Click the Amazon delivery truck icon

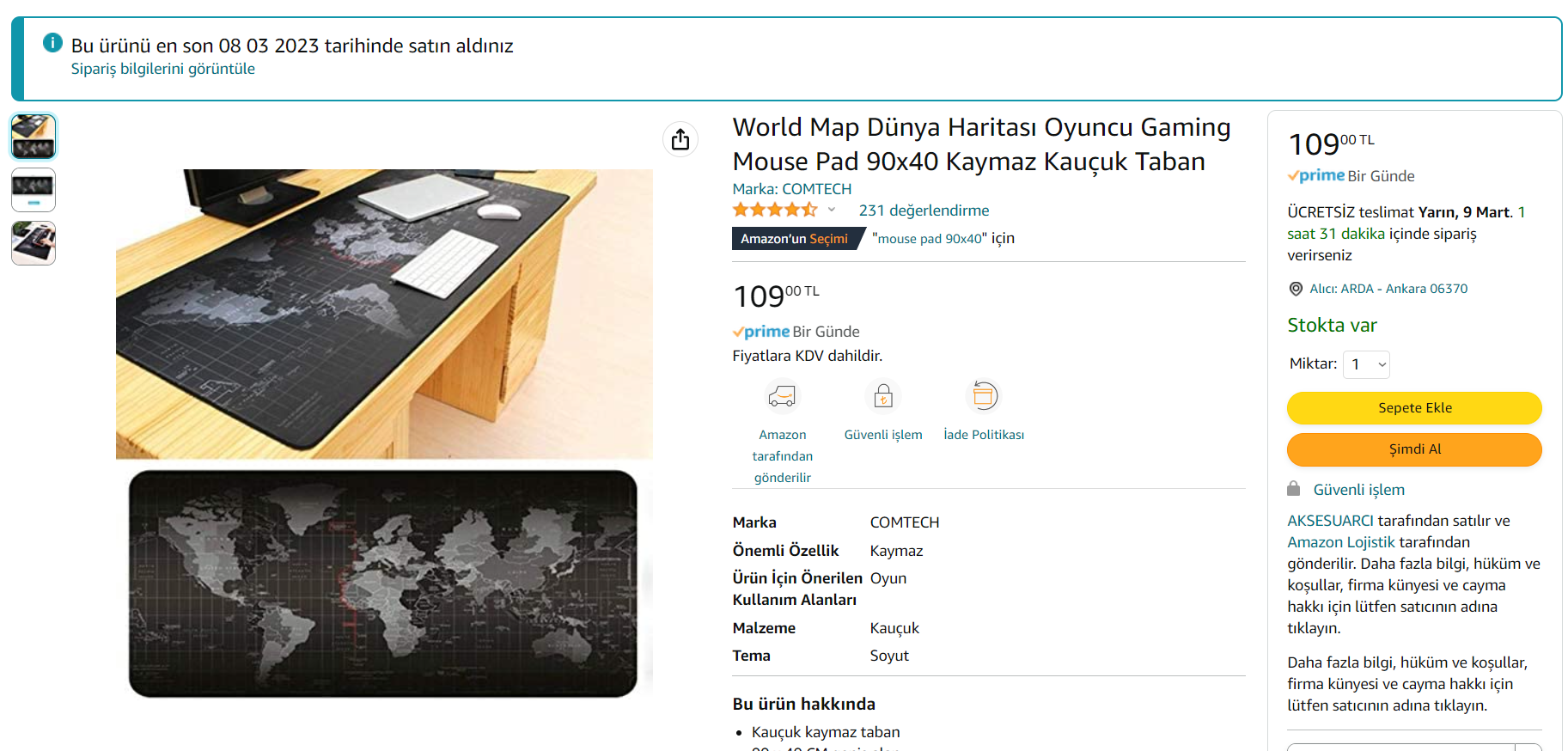pos(782,396)
